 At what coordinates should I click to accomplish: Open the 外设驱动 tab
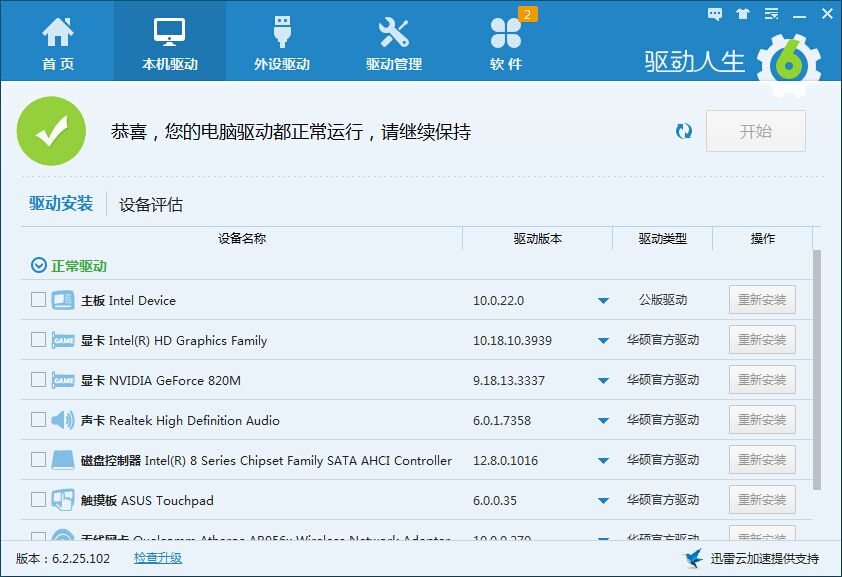click(282, 42)
